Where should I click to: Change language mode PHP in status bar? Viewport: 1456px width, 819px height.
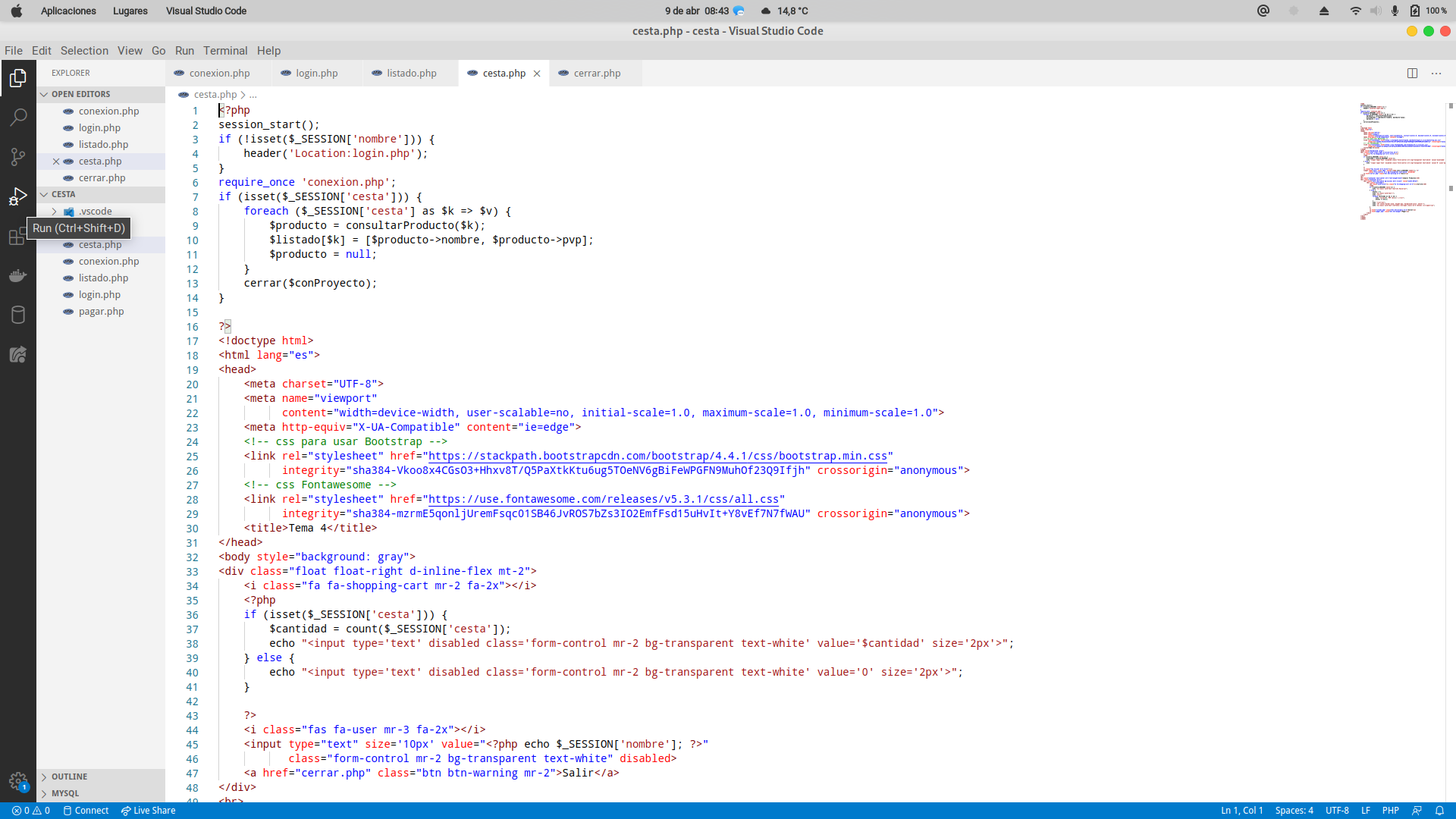coord(1391,811)
